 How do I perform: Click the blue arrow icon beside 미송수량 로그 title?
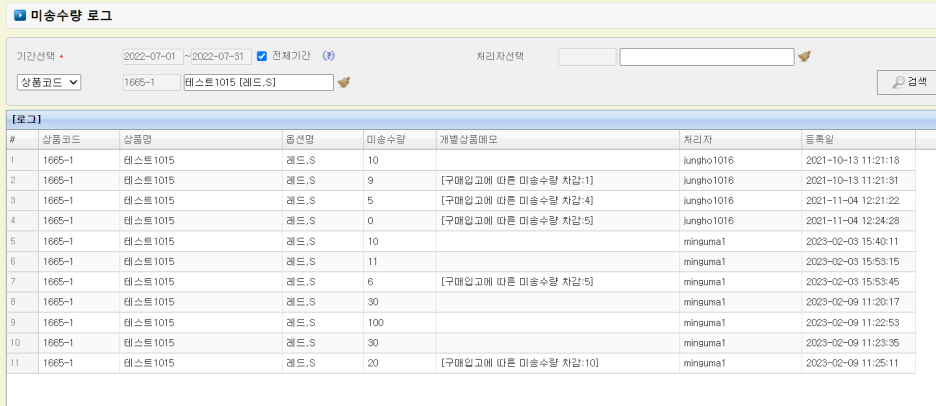(x=20, y=16)
